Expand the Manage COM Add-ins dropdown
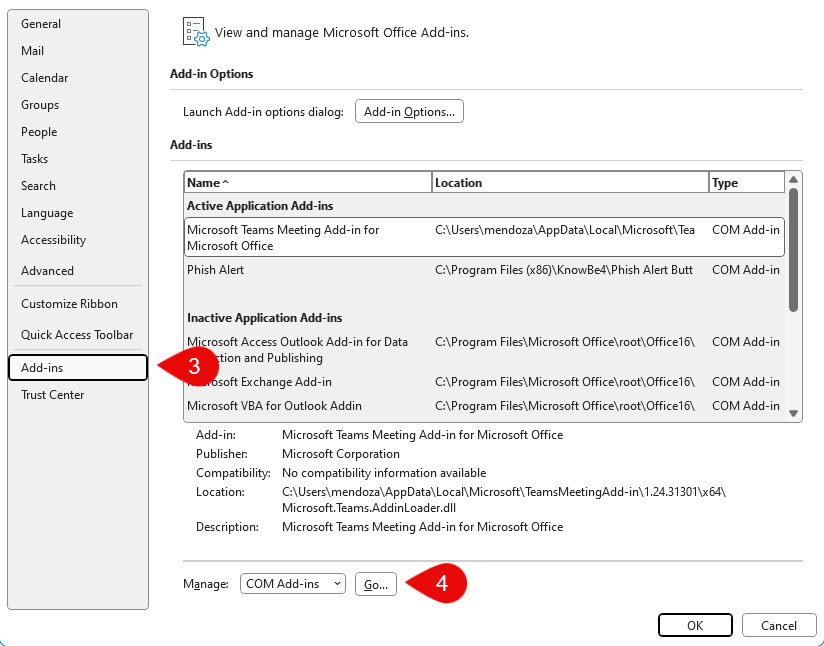This screenshot has width=824, height=646. coord(293,584)
